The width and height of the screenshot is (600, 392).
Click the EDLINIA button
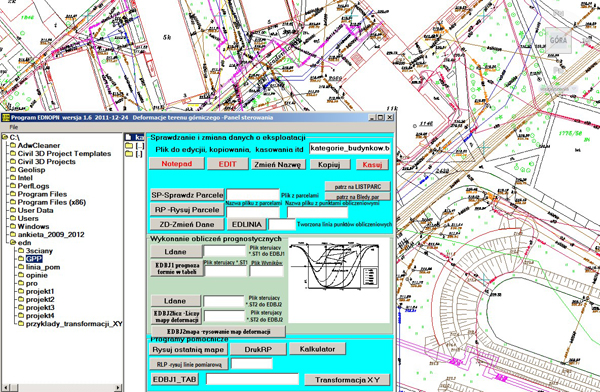(x=247, y=224)
